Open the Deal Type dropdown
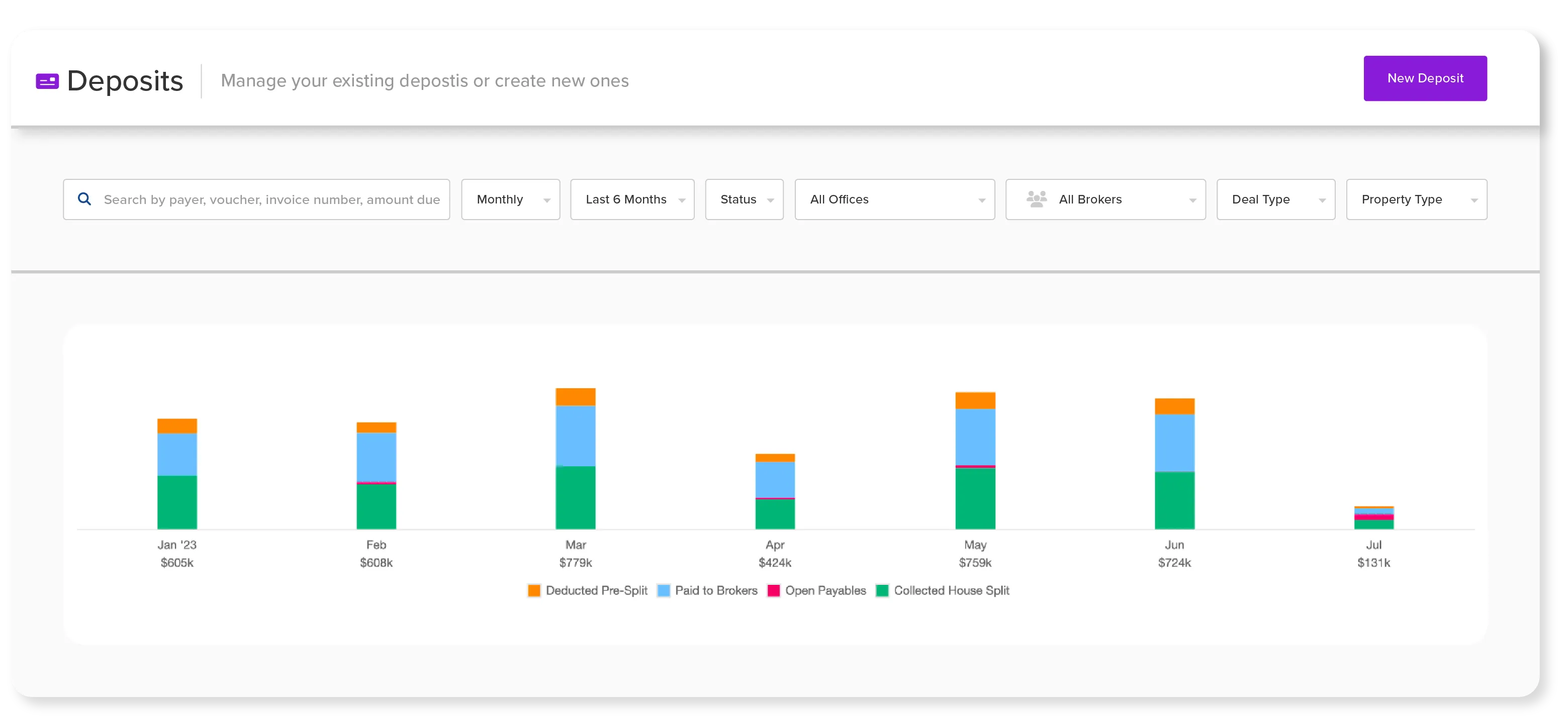This screenshot has height=724, width=1568. [x=1275, y=199]
